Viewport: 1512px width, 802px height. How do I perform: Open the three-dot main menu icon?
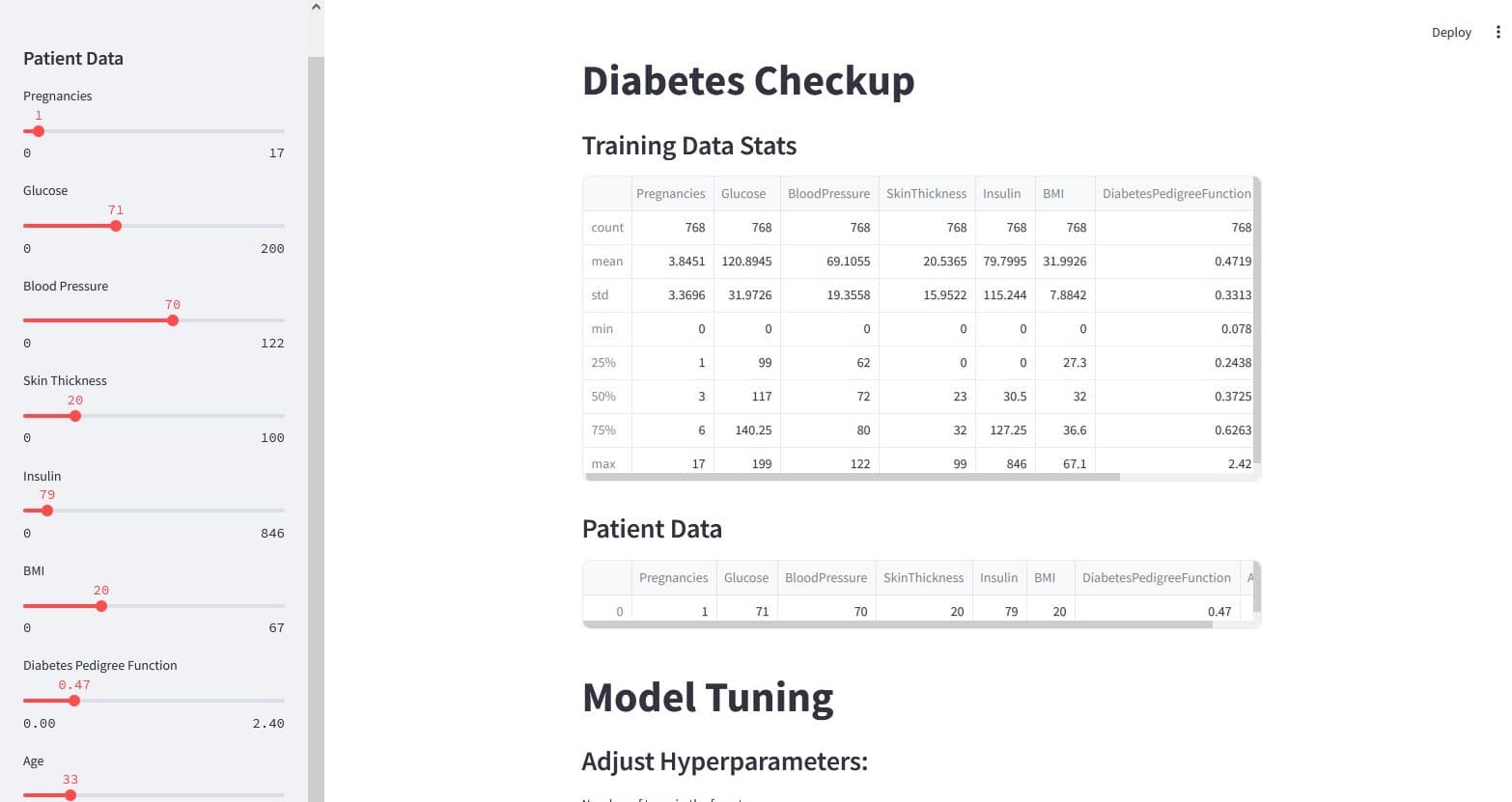1498,32
